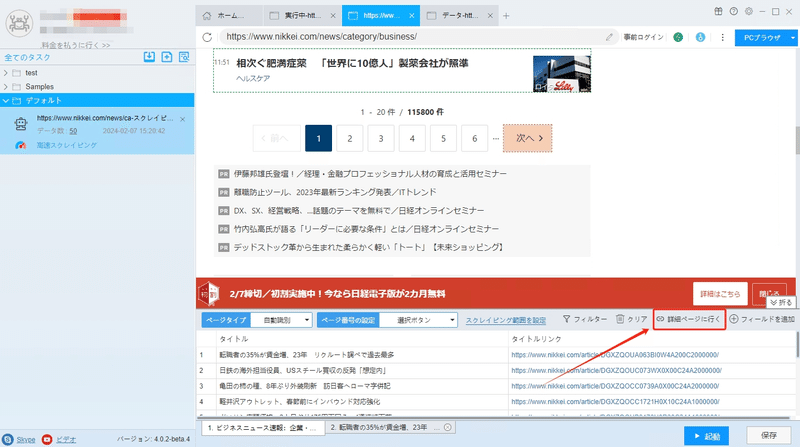The image size is (800, 447).
Task: Go to page 5 in pagination
Action: (x=443, y=138)
